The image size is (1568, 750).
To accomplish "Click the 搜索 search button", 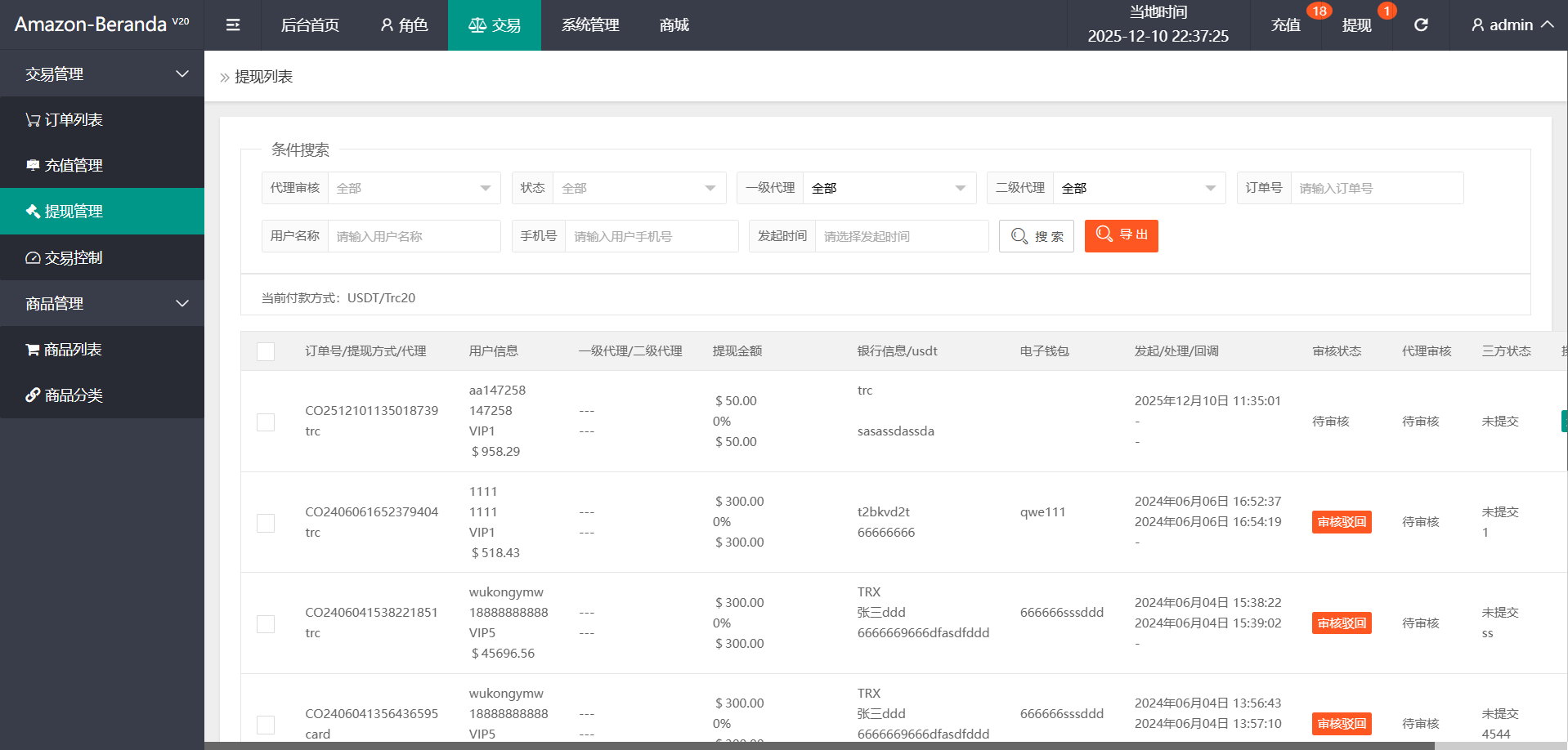I will [1036, 236].
